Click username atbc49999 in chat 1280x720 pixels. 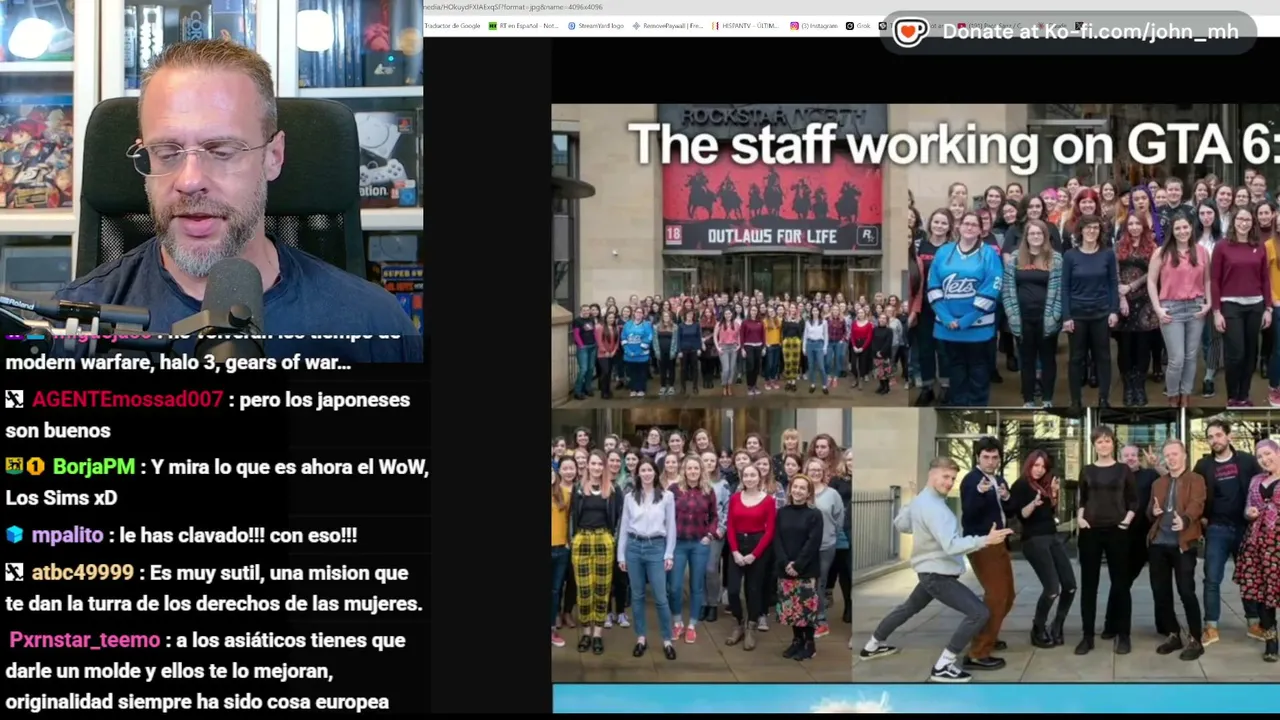82,573
